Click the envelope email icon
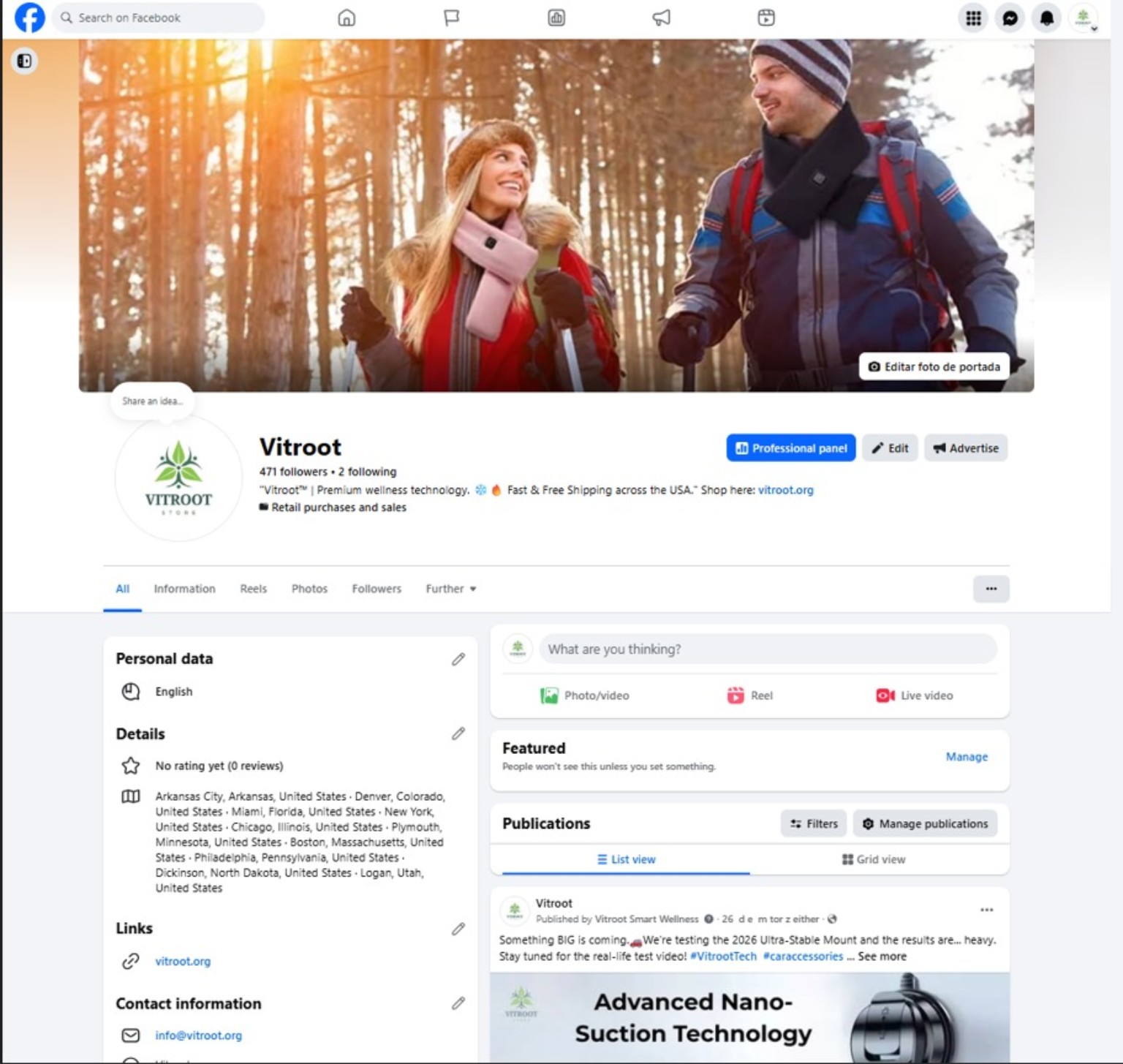The image size is (1123, 1064). (x=131, y=1035)
